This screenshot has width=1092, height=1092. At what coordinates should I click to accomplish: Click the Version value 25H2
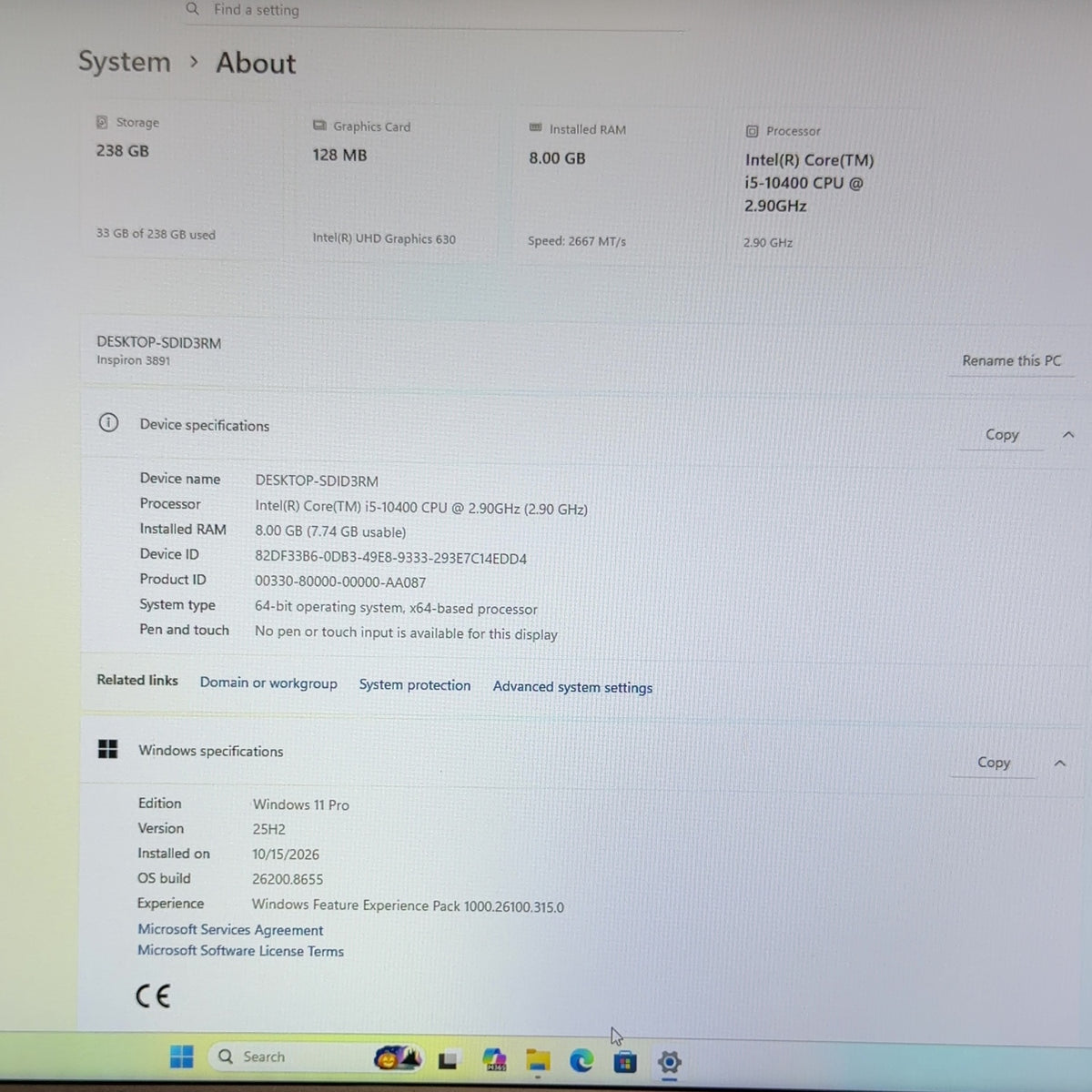coord(268,829)
